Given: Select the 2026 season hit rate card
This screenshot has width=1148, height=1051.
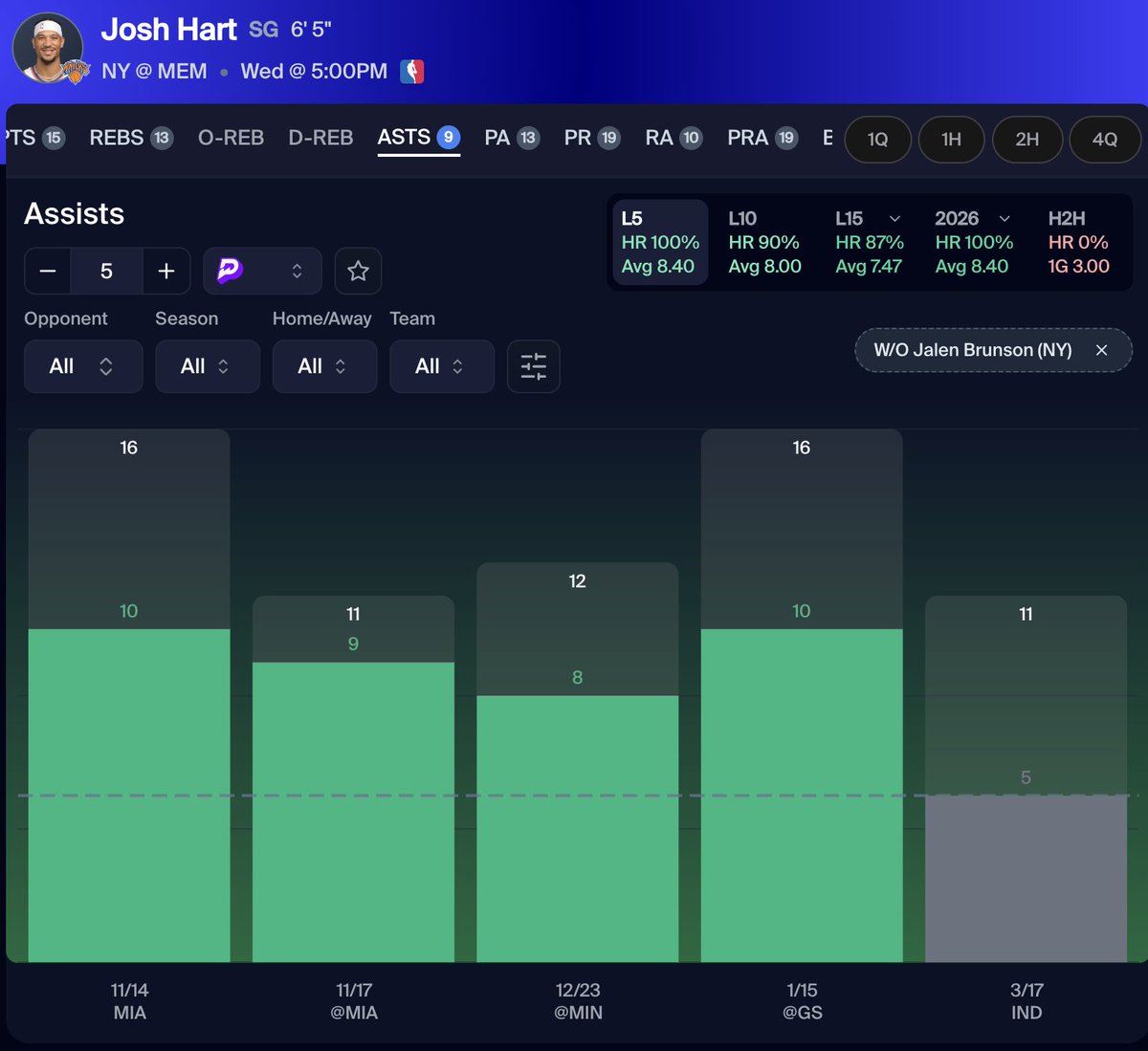Looking at the screenshot, I should 974,243.
